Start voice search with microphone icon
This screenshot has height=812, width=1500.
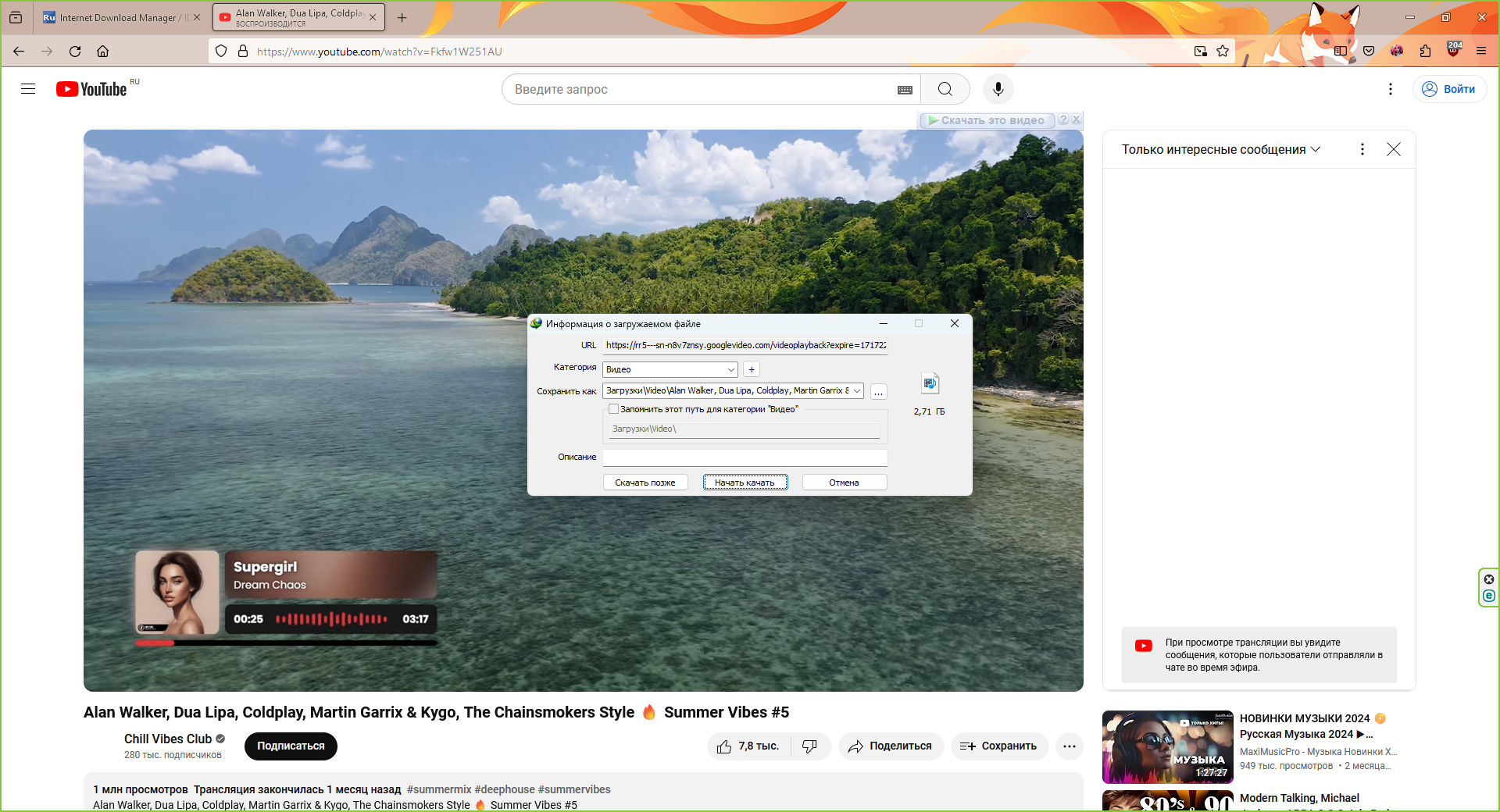(x=998, y=89)
